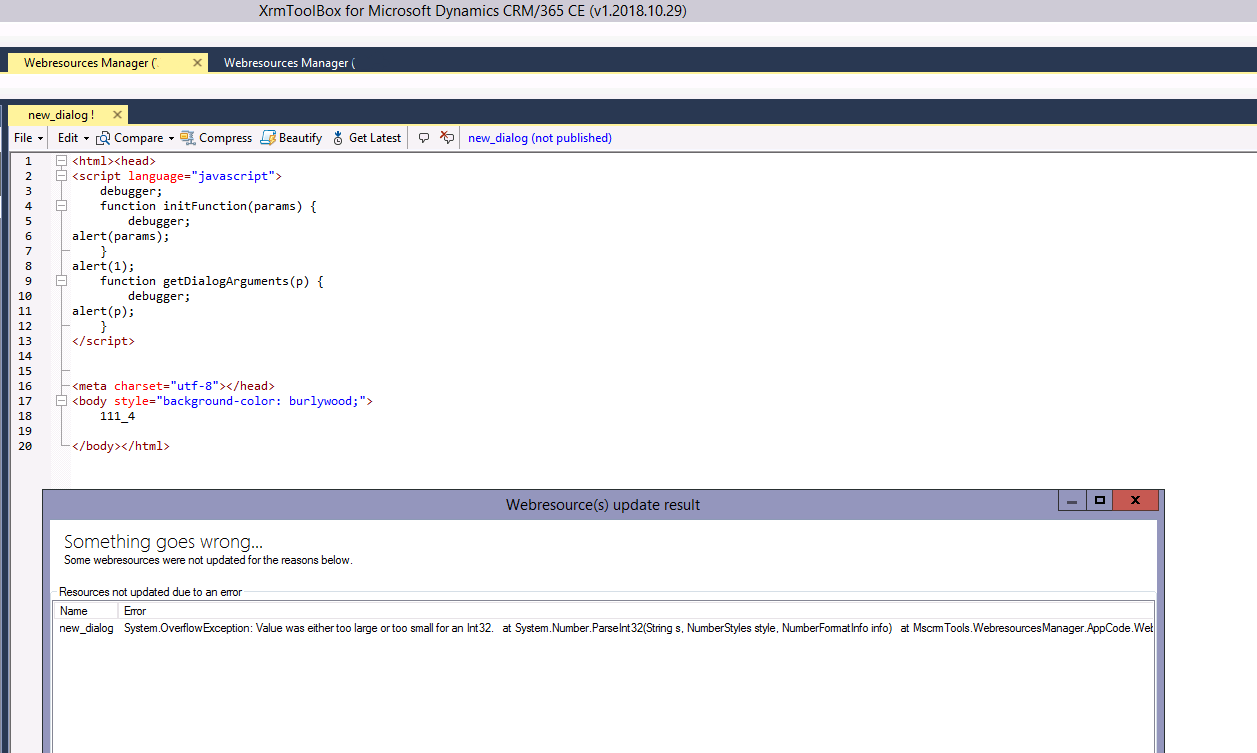This screenshot has height=753, width=1257.
Task: Collapse the initFunction code fold
Action: [61, 205]
